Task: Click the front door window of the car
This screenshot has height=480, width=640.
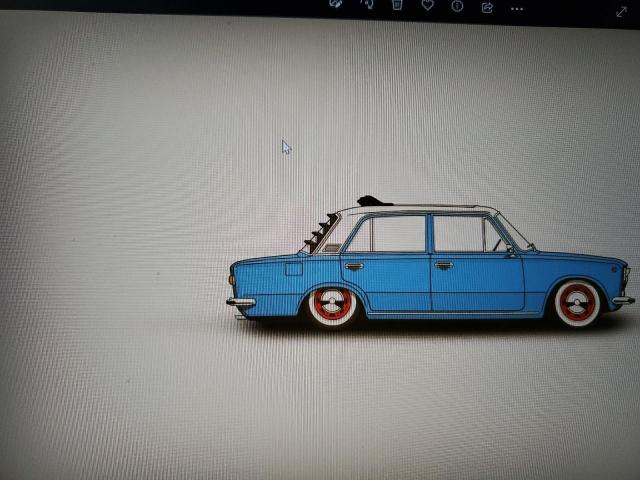Action: (460, 234)
